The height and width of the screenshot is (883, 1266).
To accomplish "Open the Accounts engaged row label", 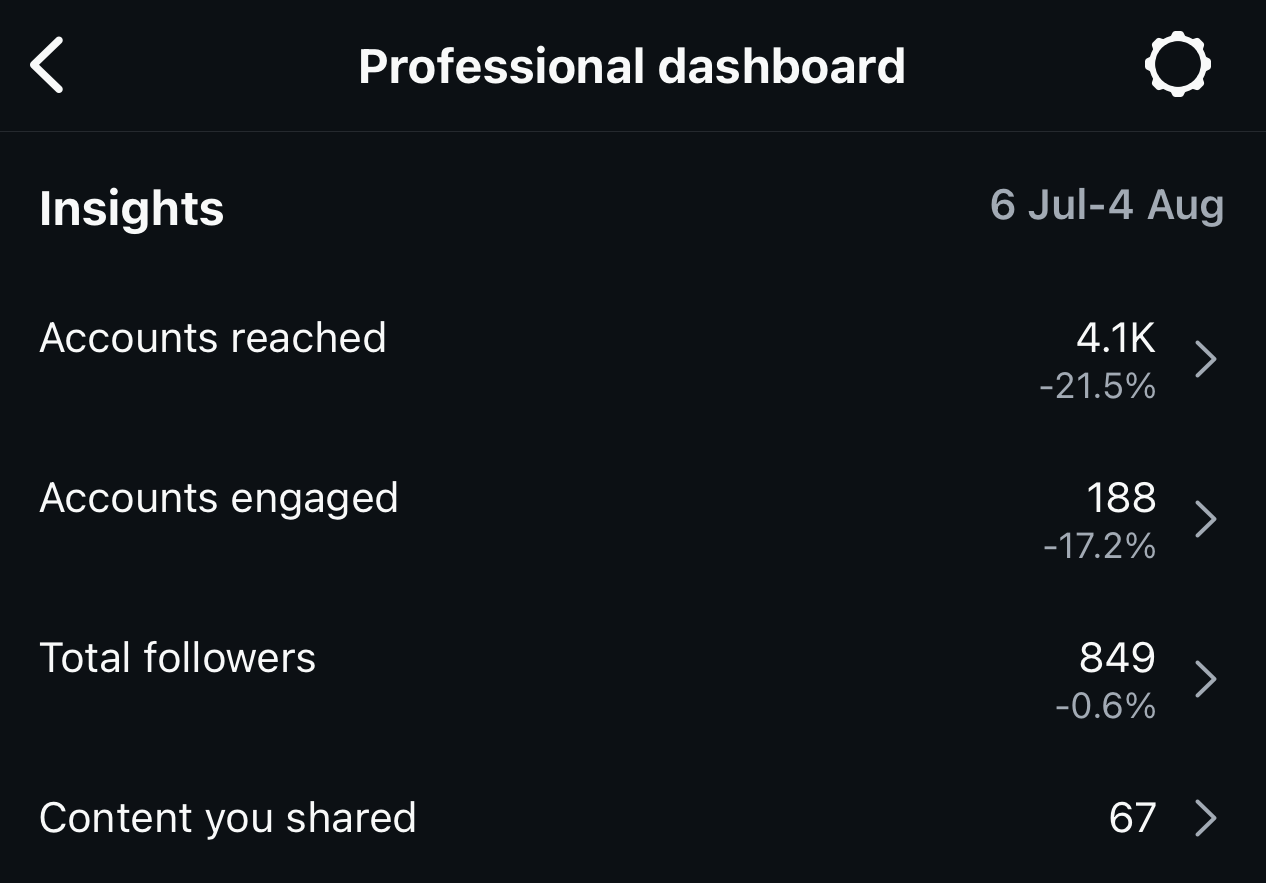I will (218, 498).
